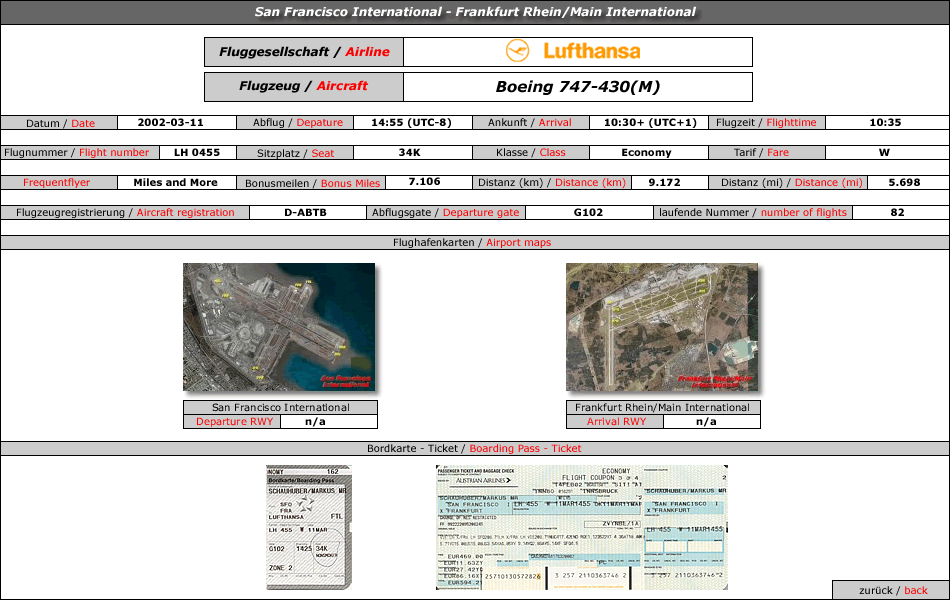Click the Flughafenkarten / Airport maps section header
Viewport: 950px width, 600px height.
[x=472, y=242]
